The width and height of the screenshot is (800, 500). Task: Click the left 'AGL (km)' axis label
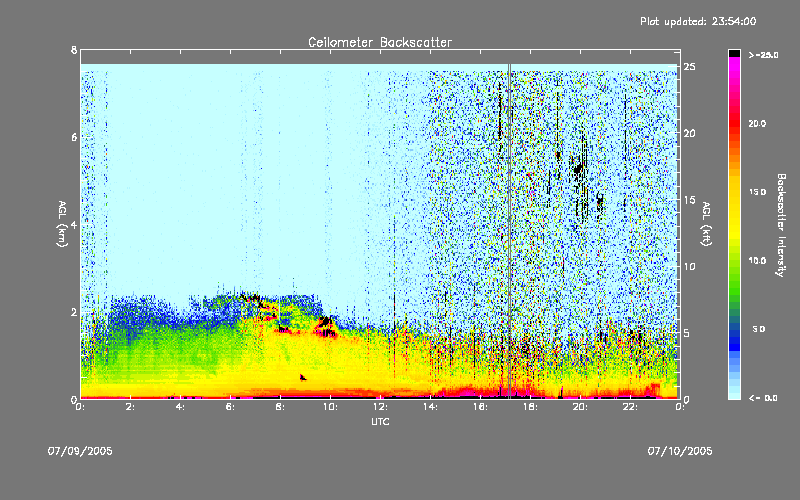coord(62,224)
